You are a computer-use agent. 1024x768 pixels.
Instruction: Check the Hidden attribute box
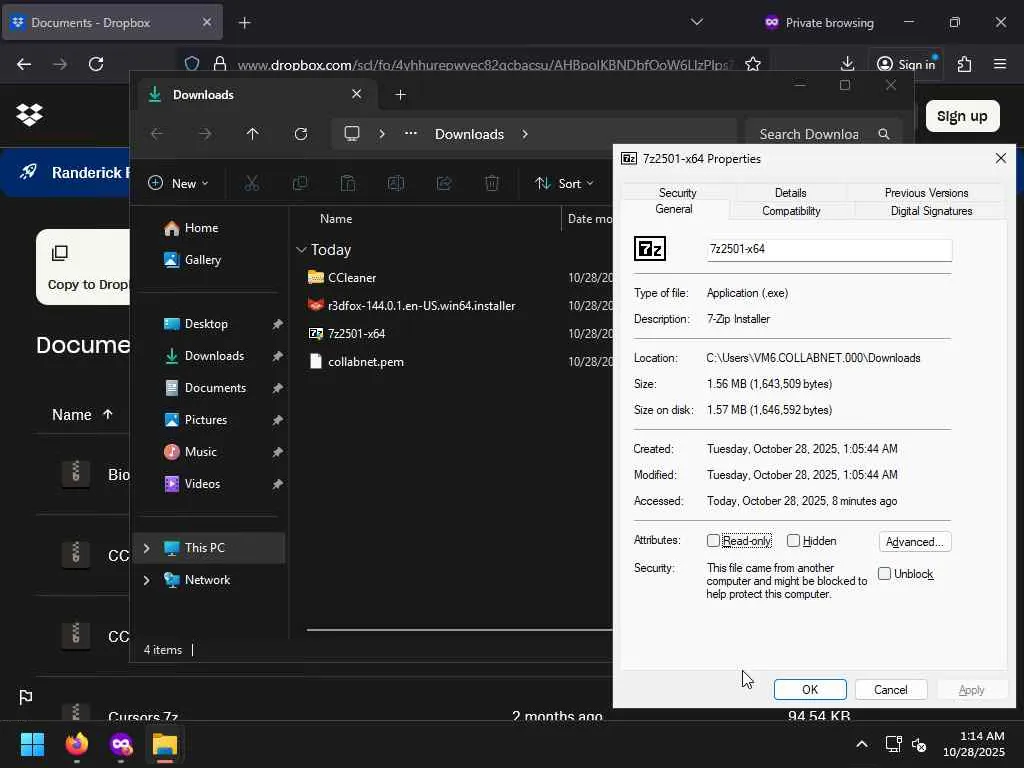793,541
